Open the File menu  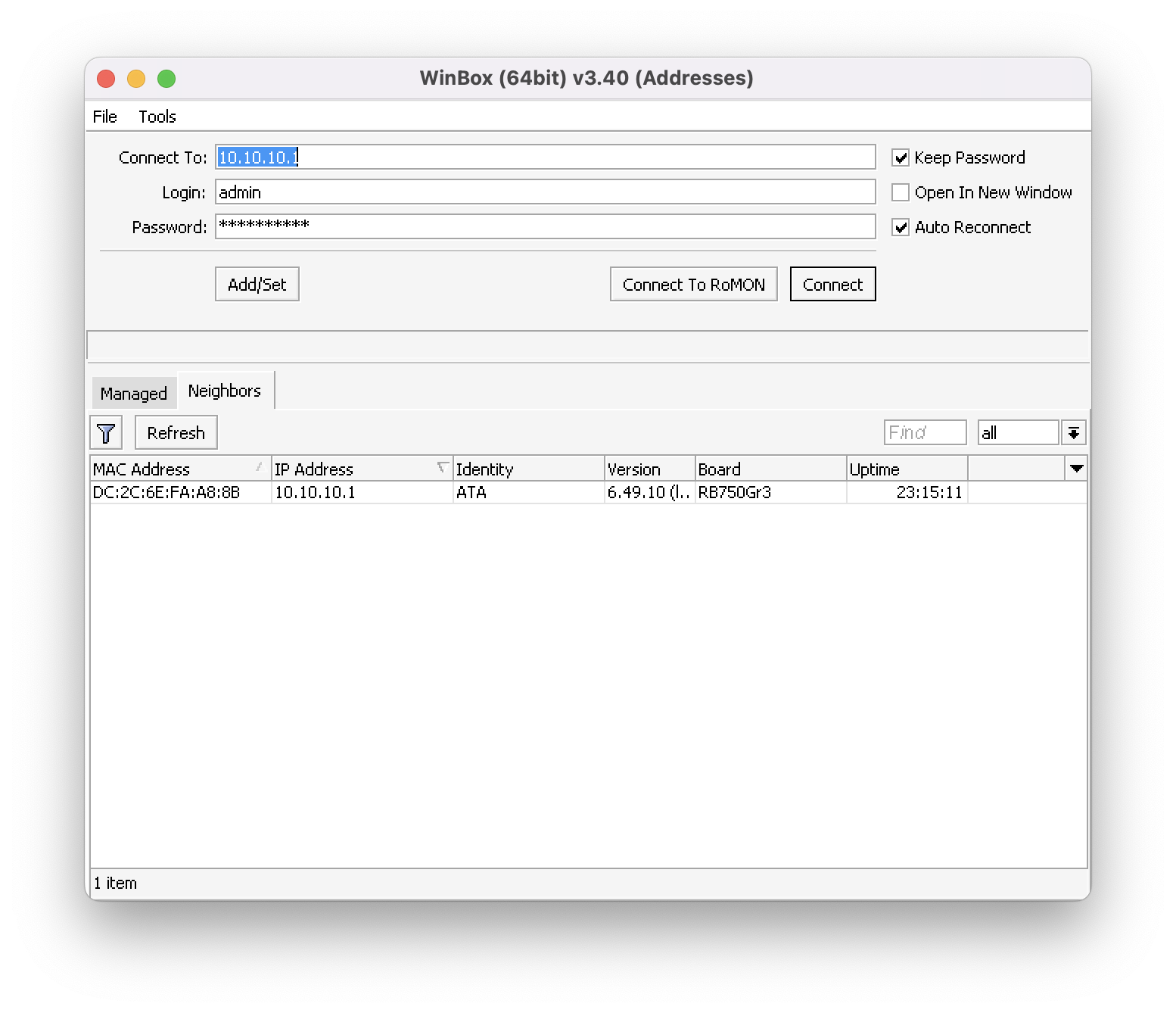pos(105,117)
